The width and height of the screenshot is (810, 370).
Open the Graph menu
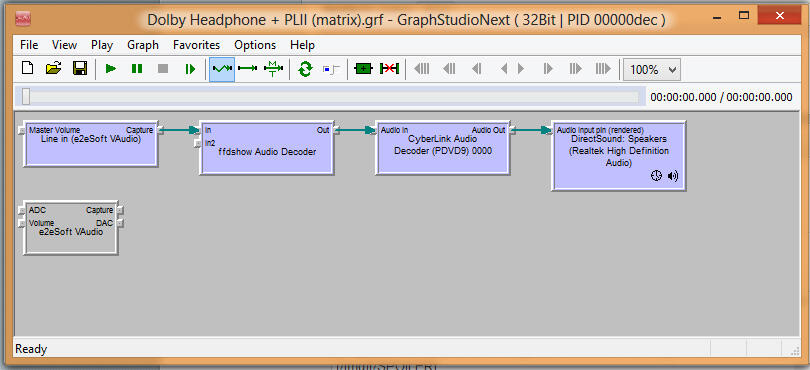pyautogui.click(x=143, y=45)
